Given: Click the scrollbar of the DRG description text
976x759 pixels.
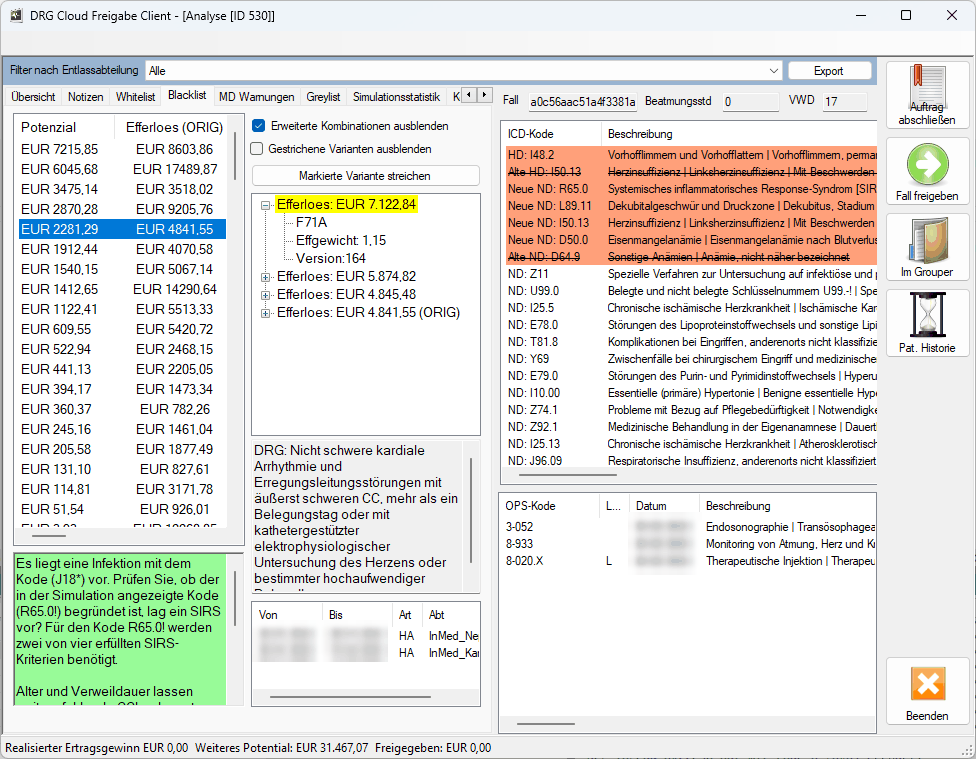Looking at the screenshot, I should coord(471,511).
